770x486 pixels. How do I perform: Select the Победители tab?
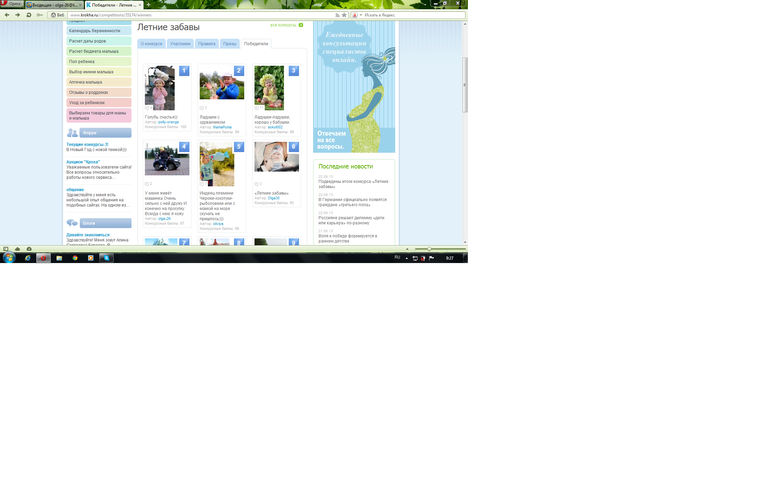256,44
